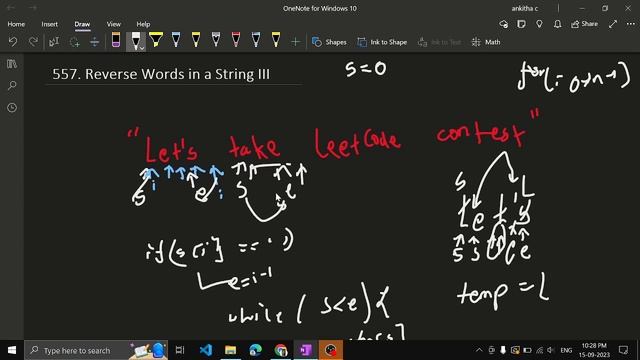Viewport: 640px width, 360px height.
Task: Open Wi-Fi network settings in tray
Action: [539, 350]
